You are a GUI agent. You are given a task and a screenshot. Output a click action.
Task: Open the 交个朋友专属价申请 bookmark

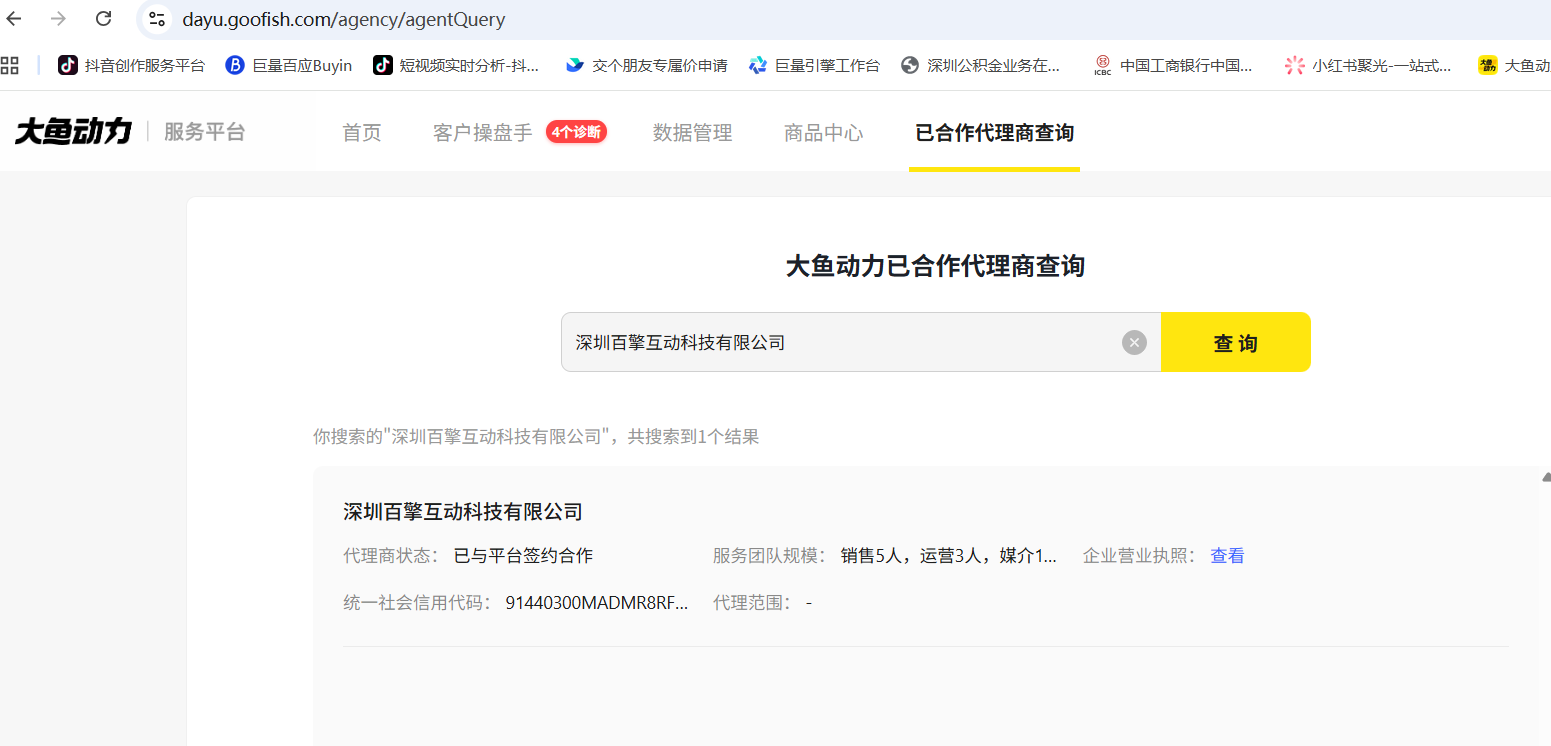pos(646,66)
